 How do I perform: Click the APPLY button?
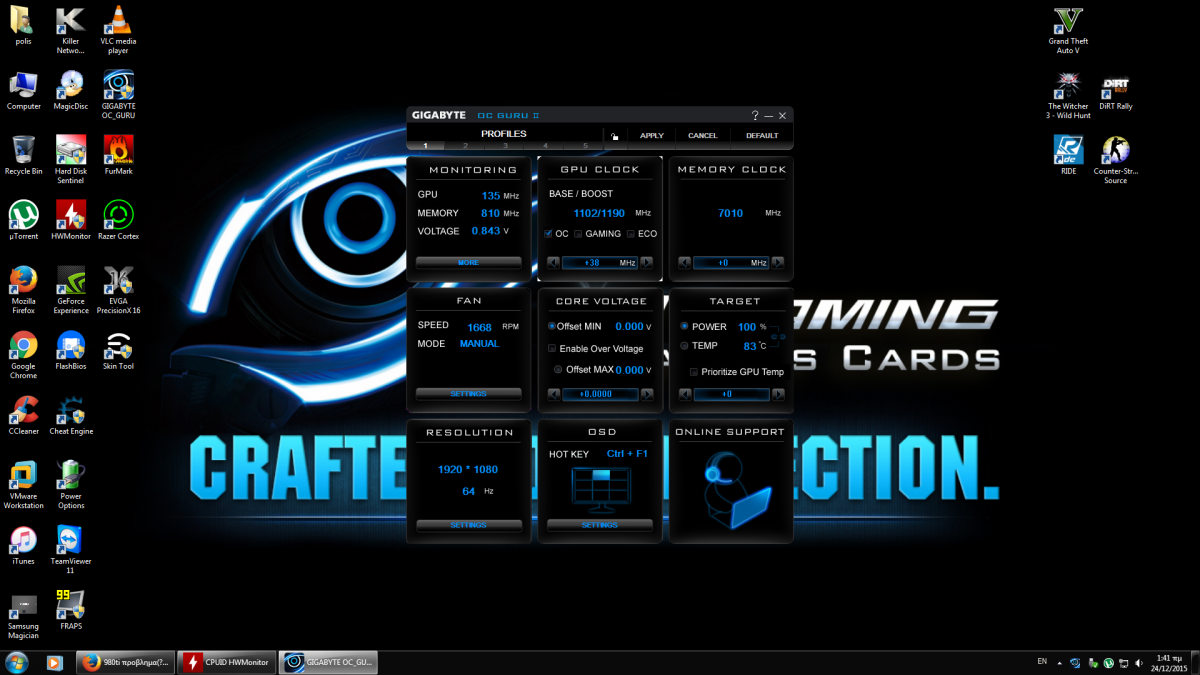(652, 136)
